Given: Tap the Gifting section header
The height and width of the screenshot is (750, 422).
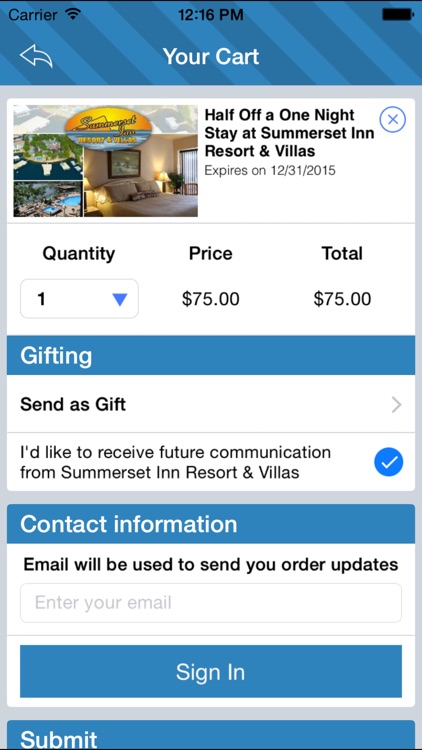Looking at the screenshot, I should tap(211, 355).
